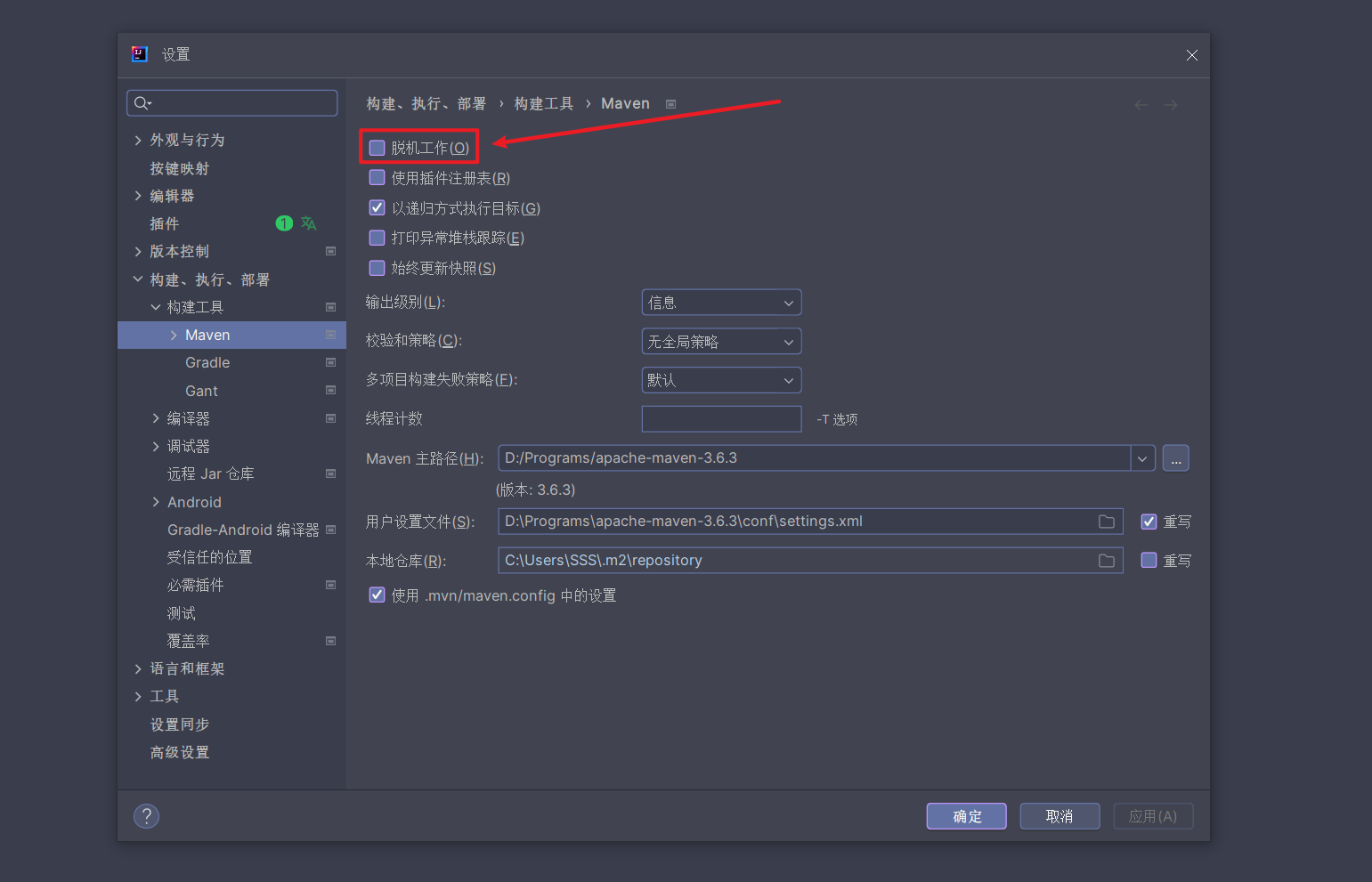
Task: Click the project-level icon beside 构建工具
Action: click(331, 307)
